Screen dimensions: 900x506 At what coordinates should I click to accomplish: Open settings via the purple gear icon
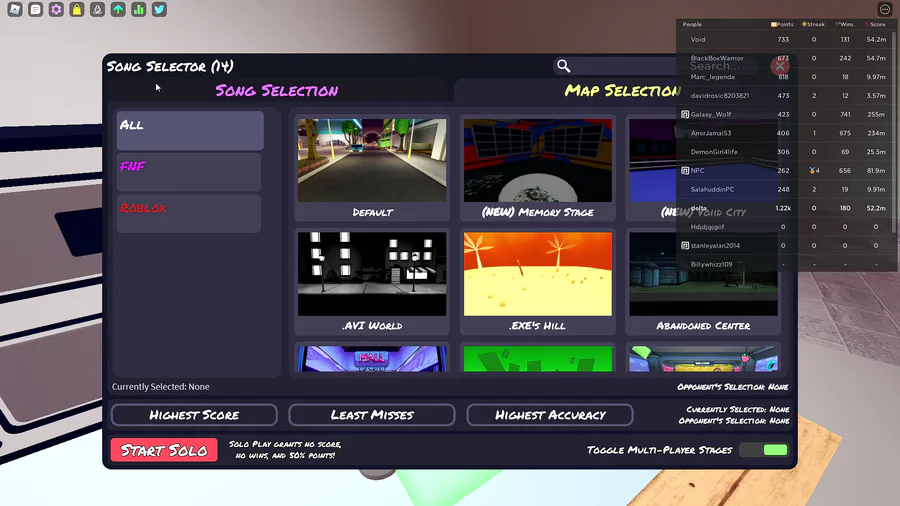coord(56,9)
